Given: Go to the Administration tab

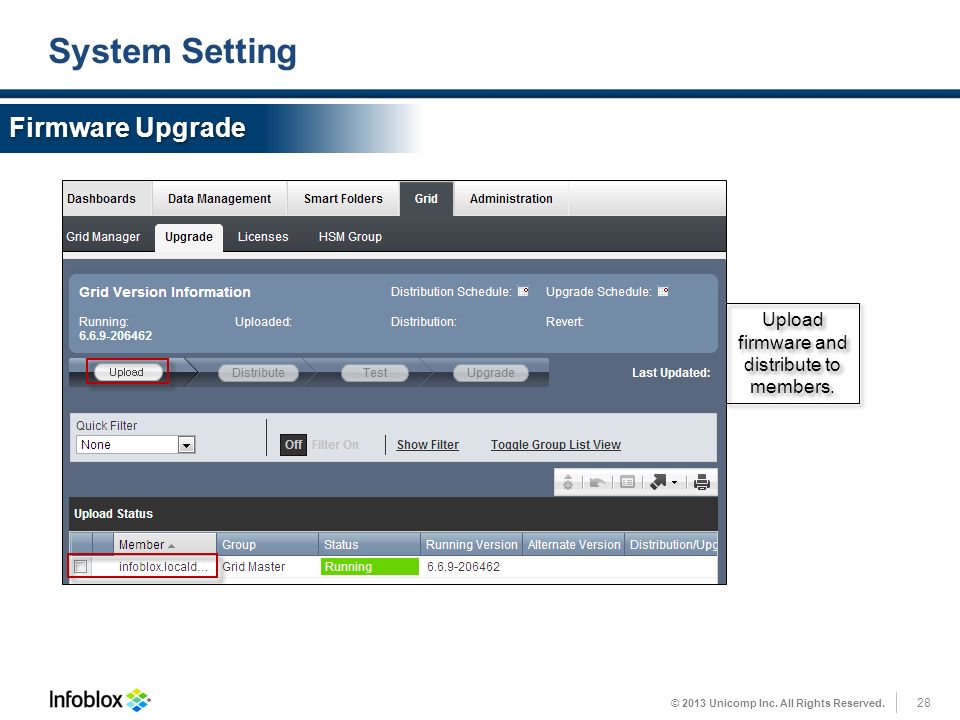Looking at the screenshot, I should coord(511,199).
